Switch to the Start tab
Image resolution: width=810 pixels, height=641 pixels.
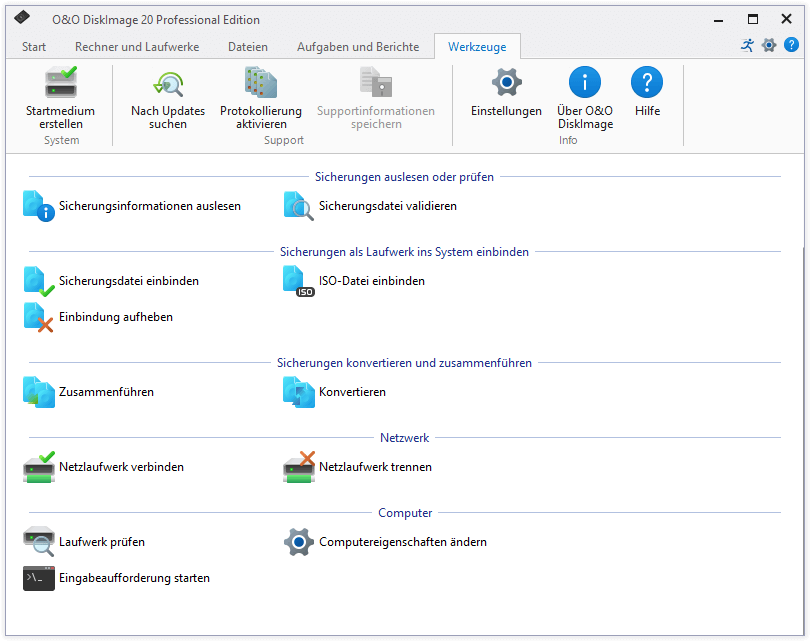tap(34, 47)
